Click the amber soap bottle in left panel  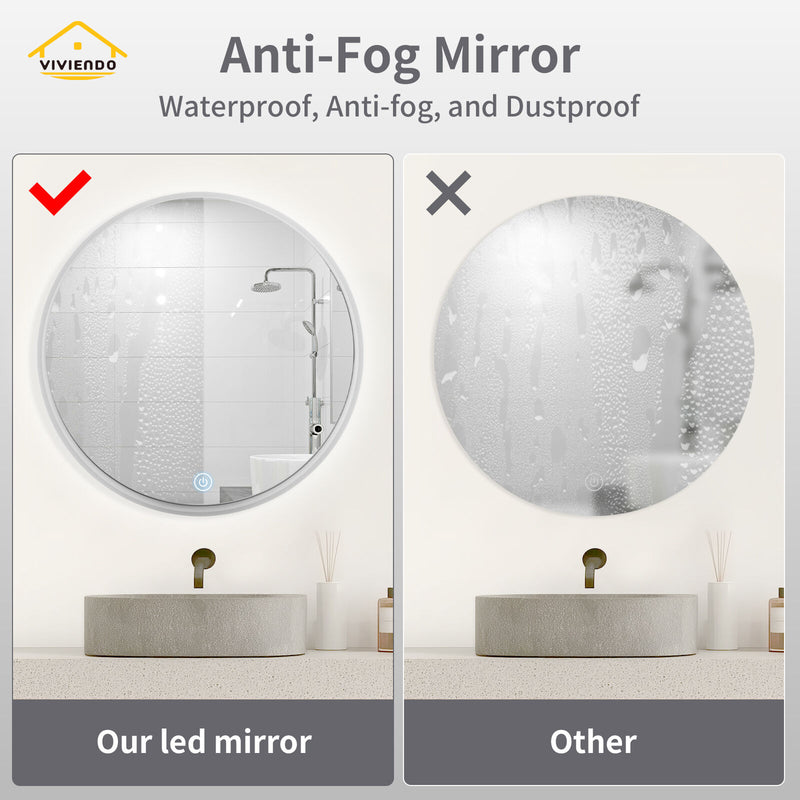click(386, 620)
